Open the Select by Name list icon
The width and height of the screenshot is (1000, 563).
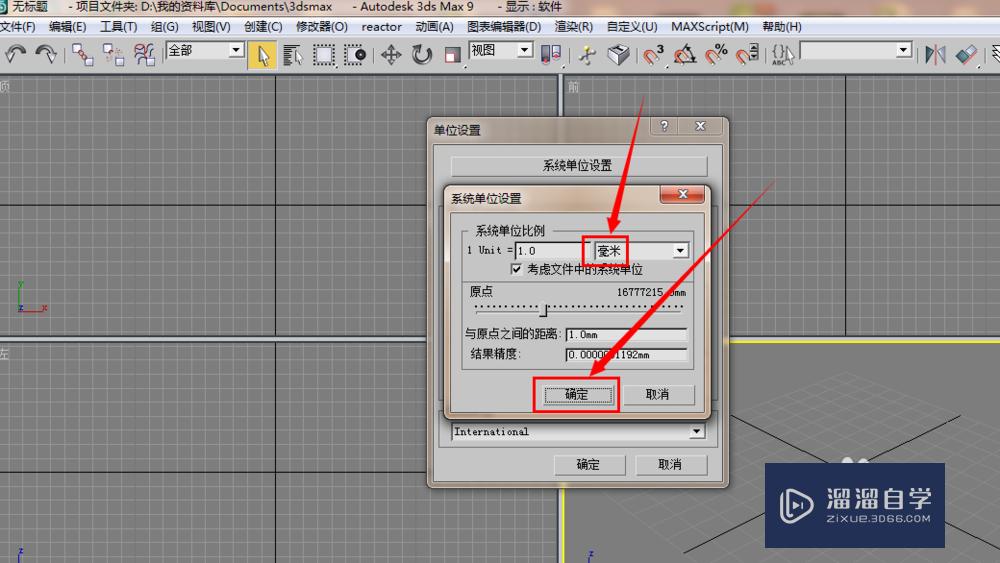293,55
